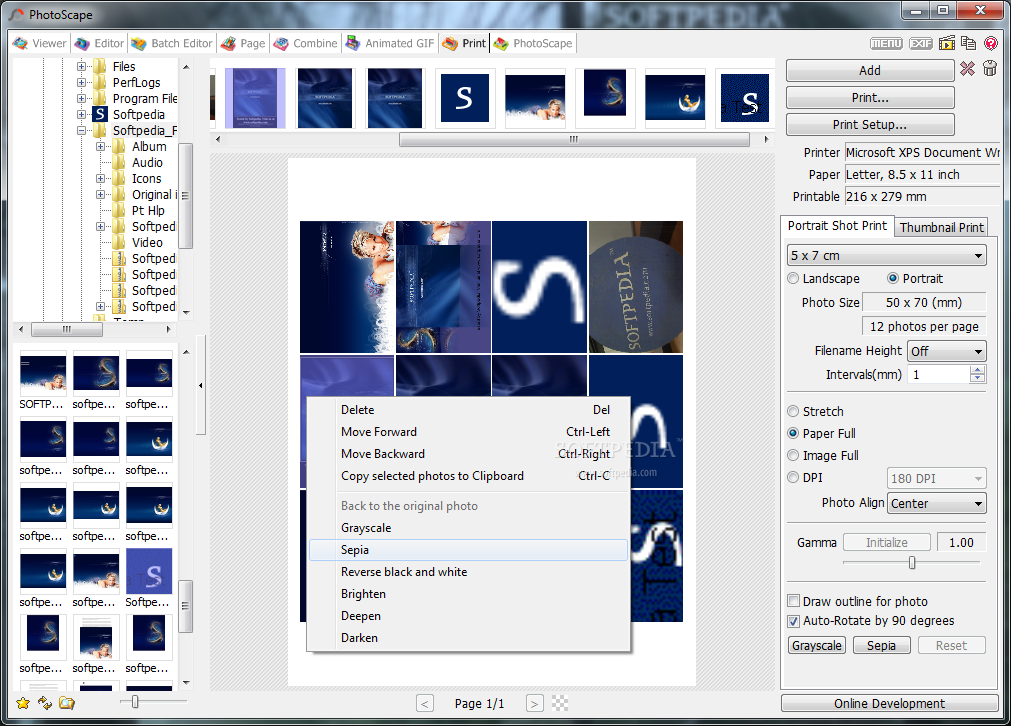Open the MENU icon in top-right toolbar
The height and width of the screenshot is (726, 1011).
point(886,43)
